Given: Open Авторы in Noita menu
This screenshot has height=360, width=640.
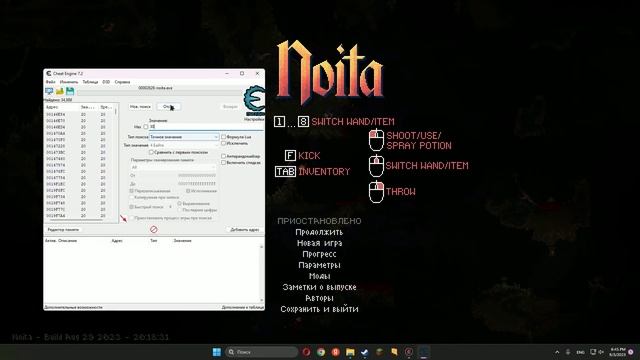Looking at the screenshot, I should coord(319,298).
